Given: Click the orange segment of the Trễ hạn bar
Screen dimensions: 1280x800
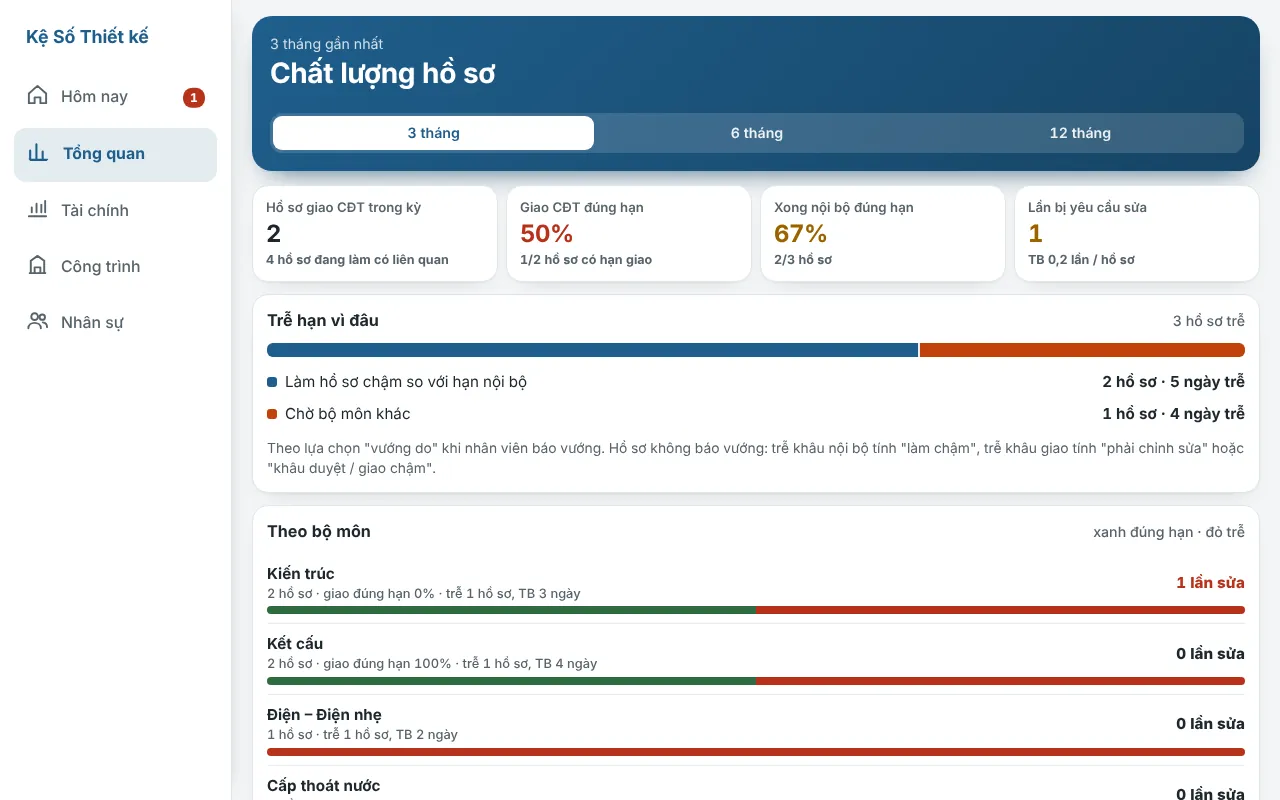Looking at the screenshot, I should [1082, 350].
